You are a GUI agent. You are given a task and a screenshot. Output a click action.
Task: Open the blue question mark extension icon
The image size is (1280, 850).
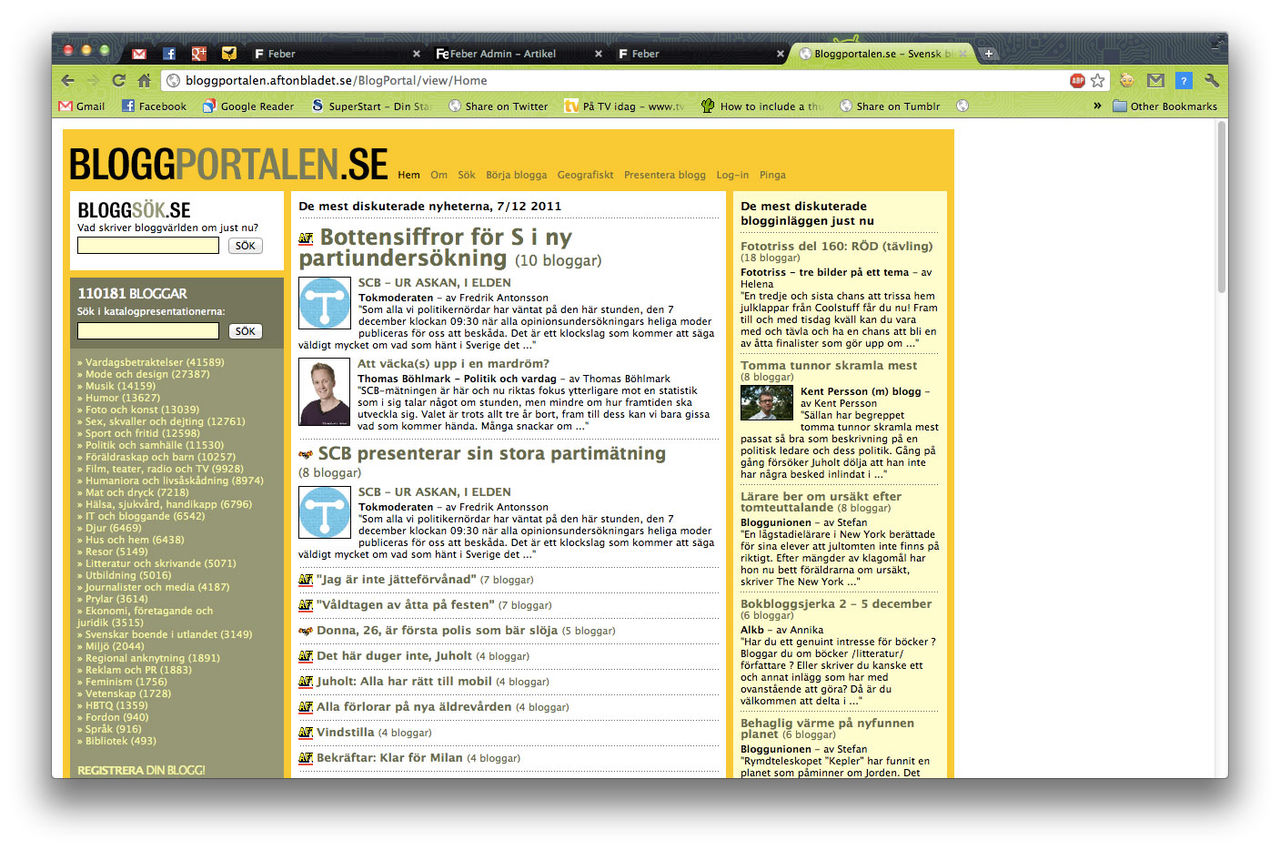[x=1183, y=80]
